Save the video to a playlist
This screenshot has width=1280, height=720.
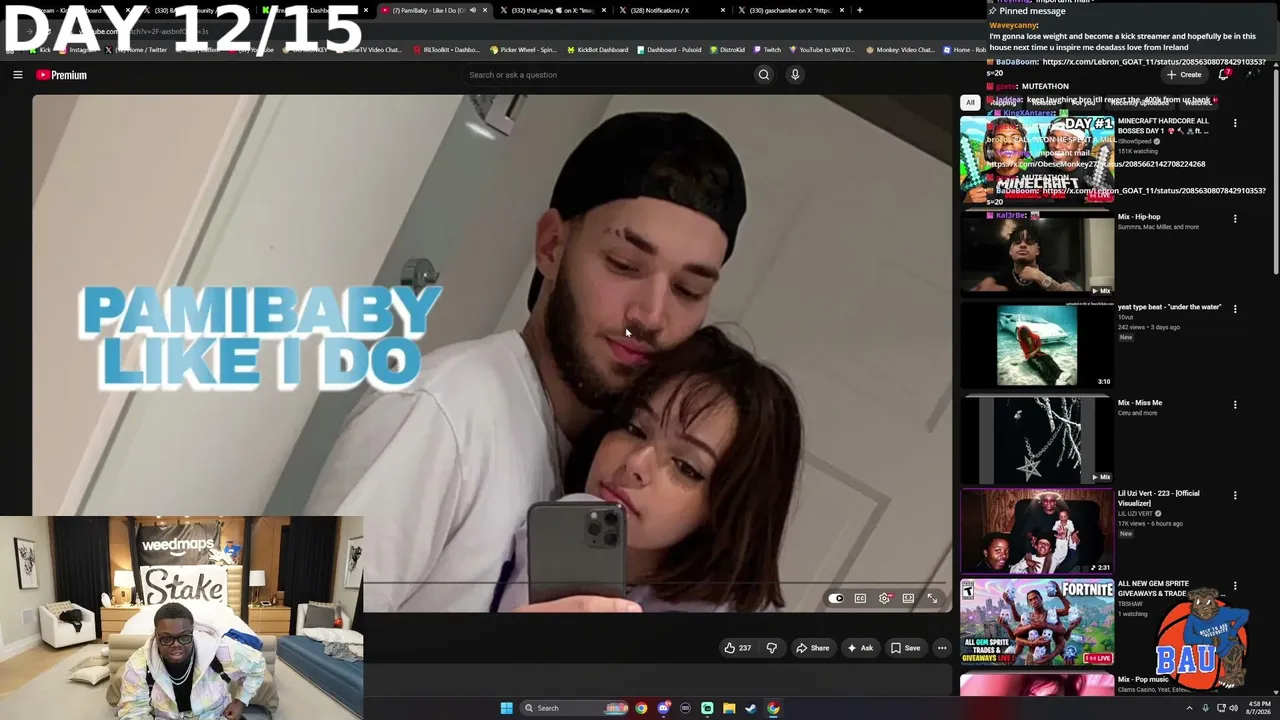coord(906,648)
